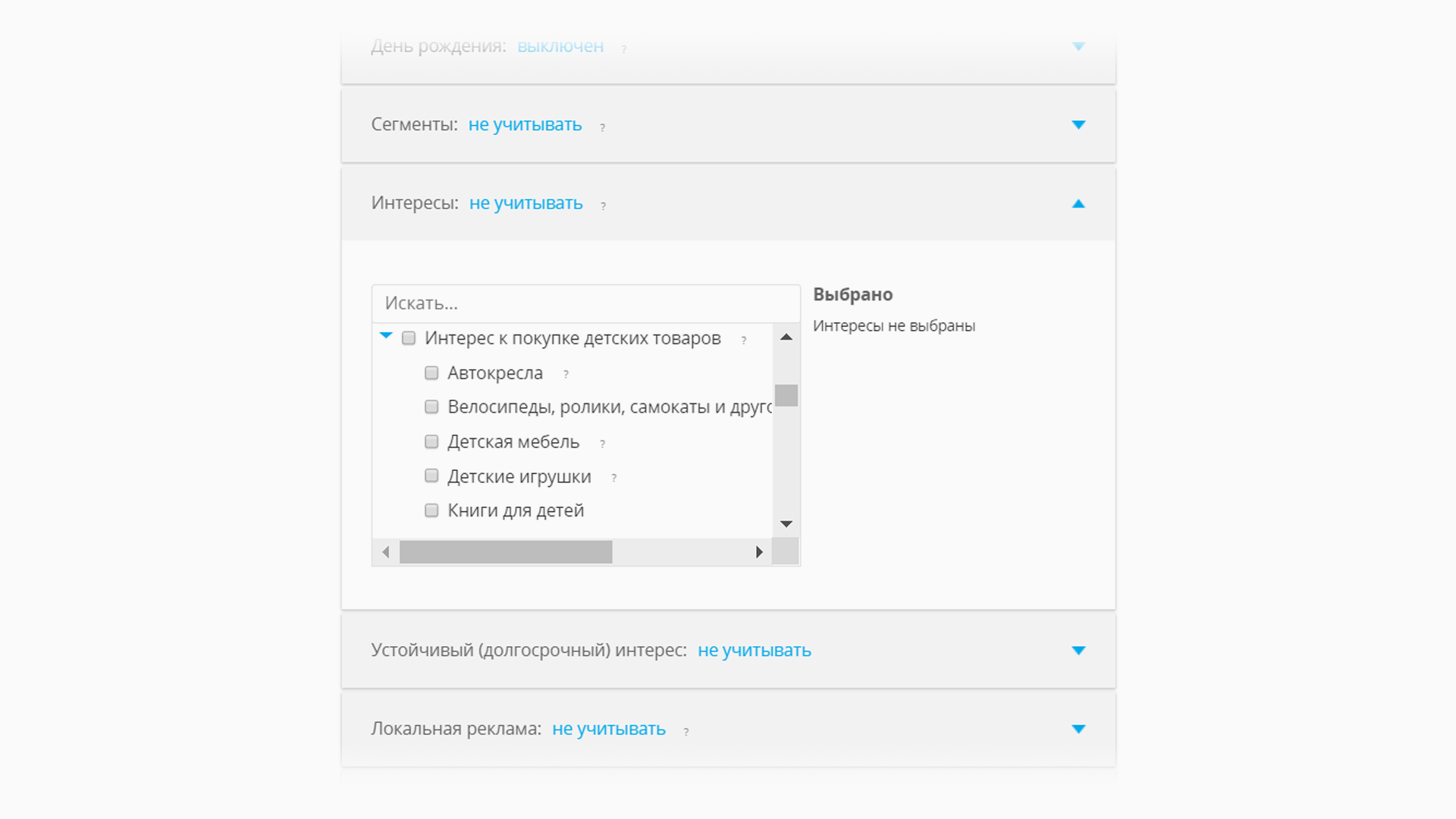The image size is (1456, 819).
Task: Click help icon for детских товаров category
Action: pos(743,340)
